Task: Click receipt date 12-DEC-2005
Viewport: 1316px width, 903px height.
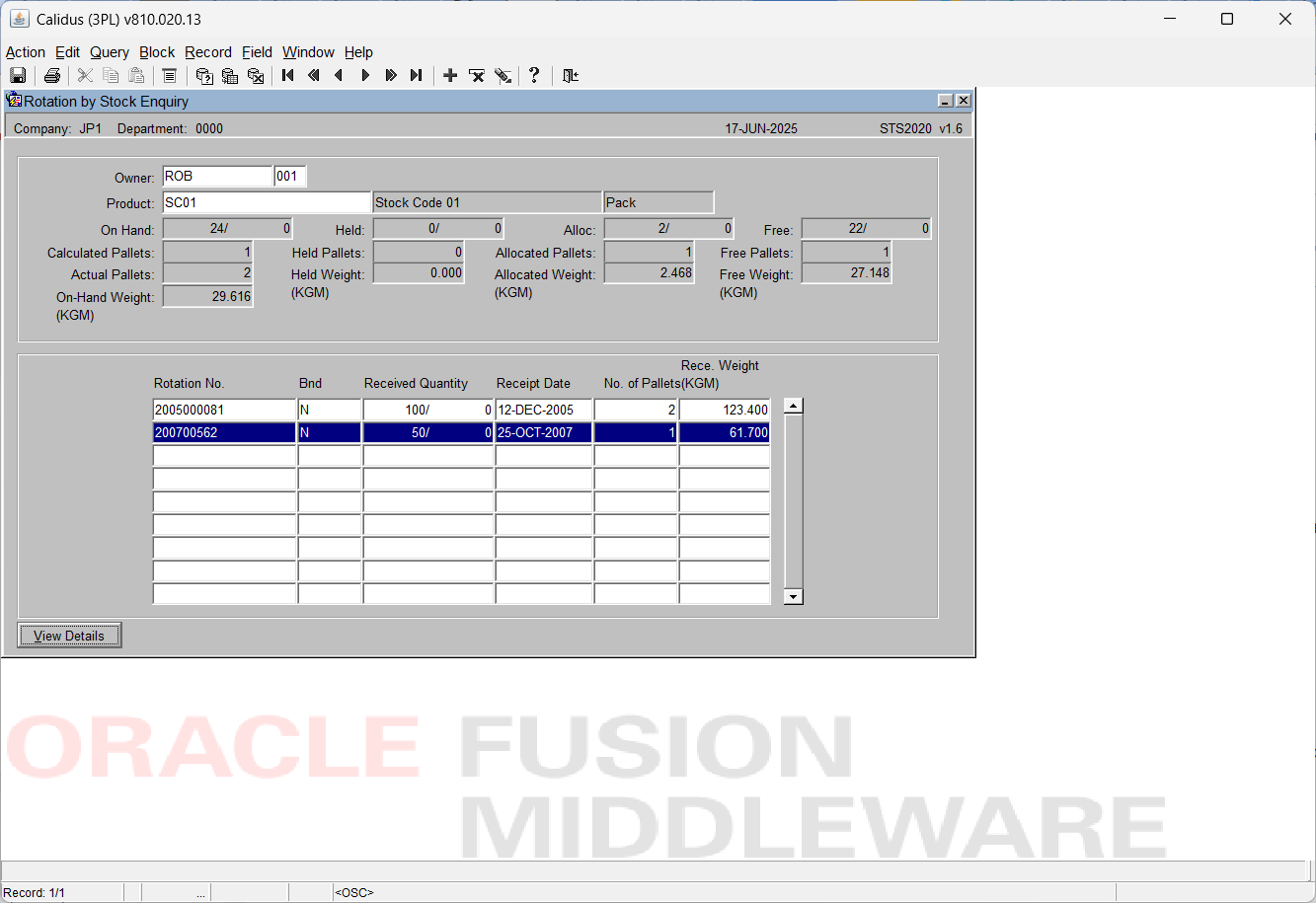Action: click(x=543, y=410)
